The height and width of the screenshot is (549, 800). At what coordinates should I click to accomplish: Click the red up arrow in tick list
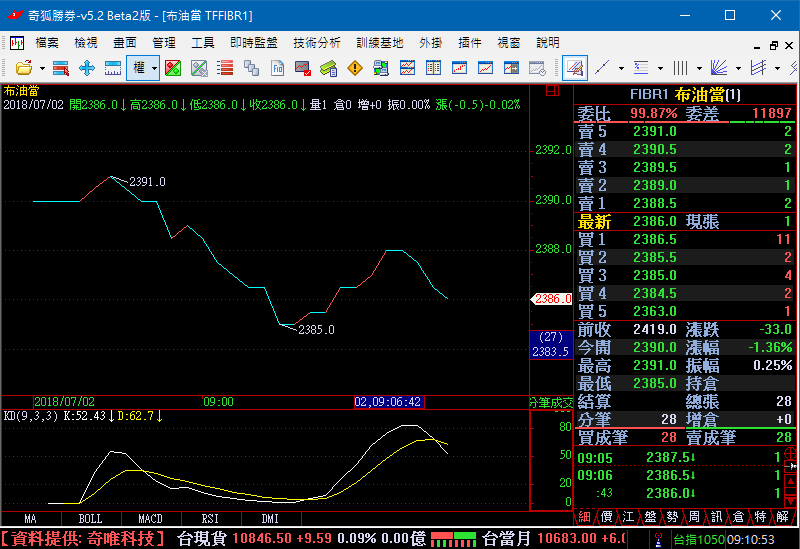[790, 481]
